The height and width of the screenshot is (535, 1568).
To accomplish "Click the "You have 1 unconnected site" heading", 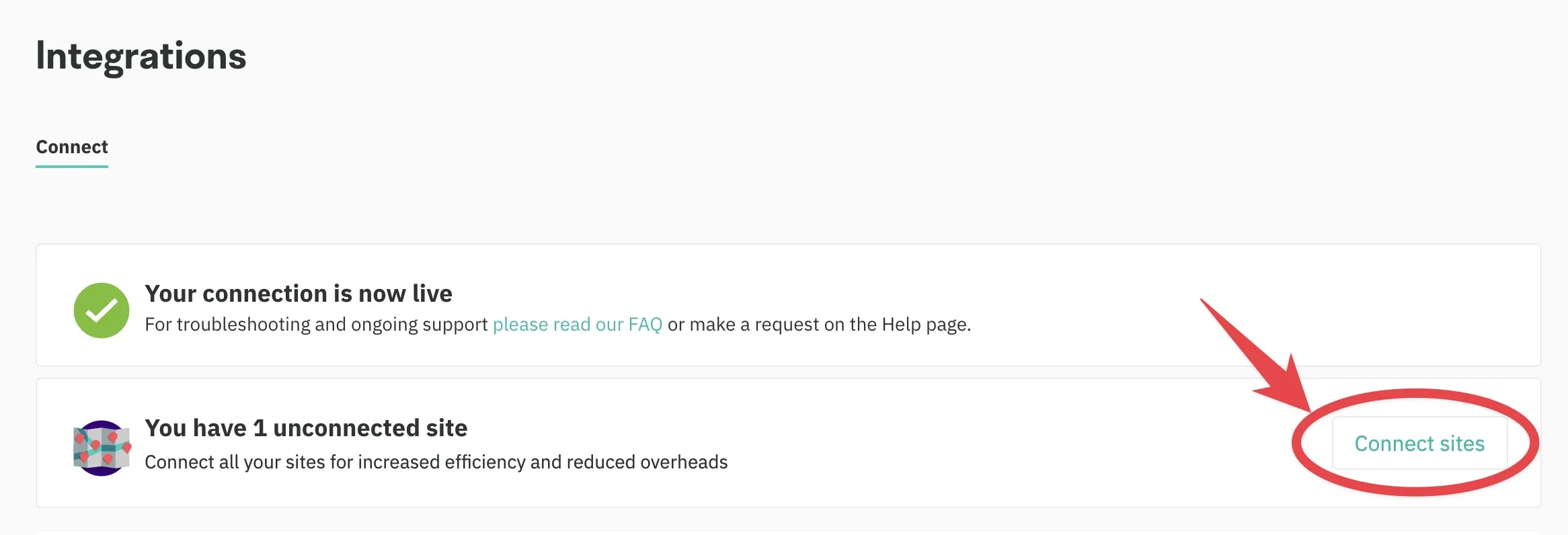I will [x=306, y=427].
